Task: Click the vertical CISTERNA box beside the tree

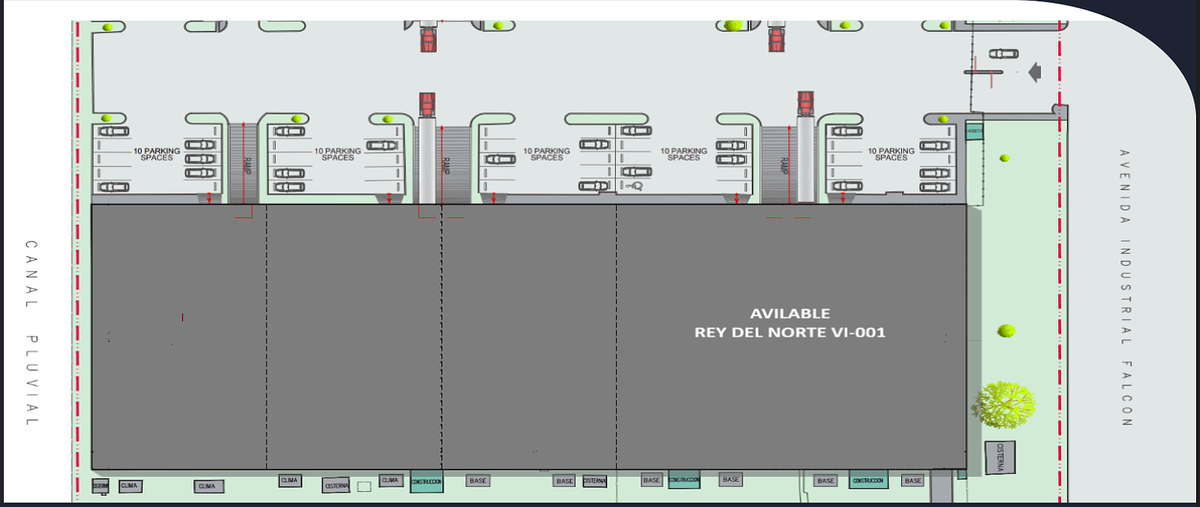Action: pos(1001,457)
